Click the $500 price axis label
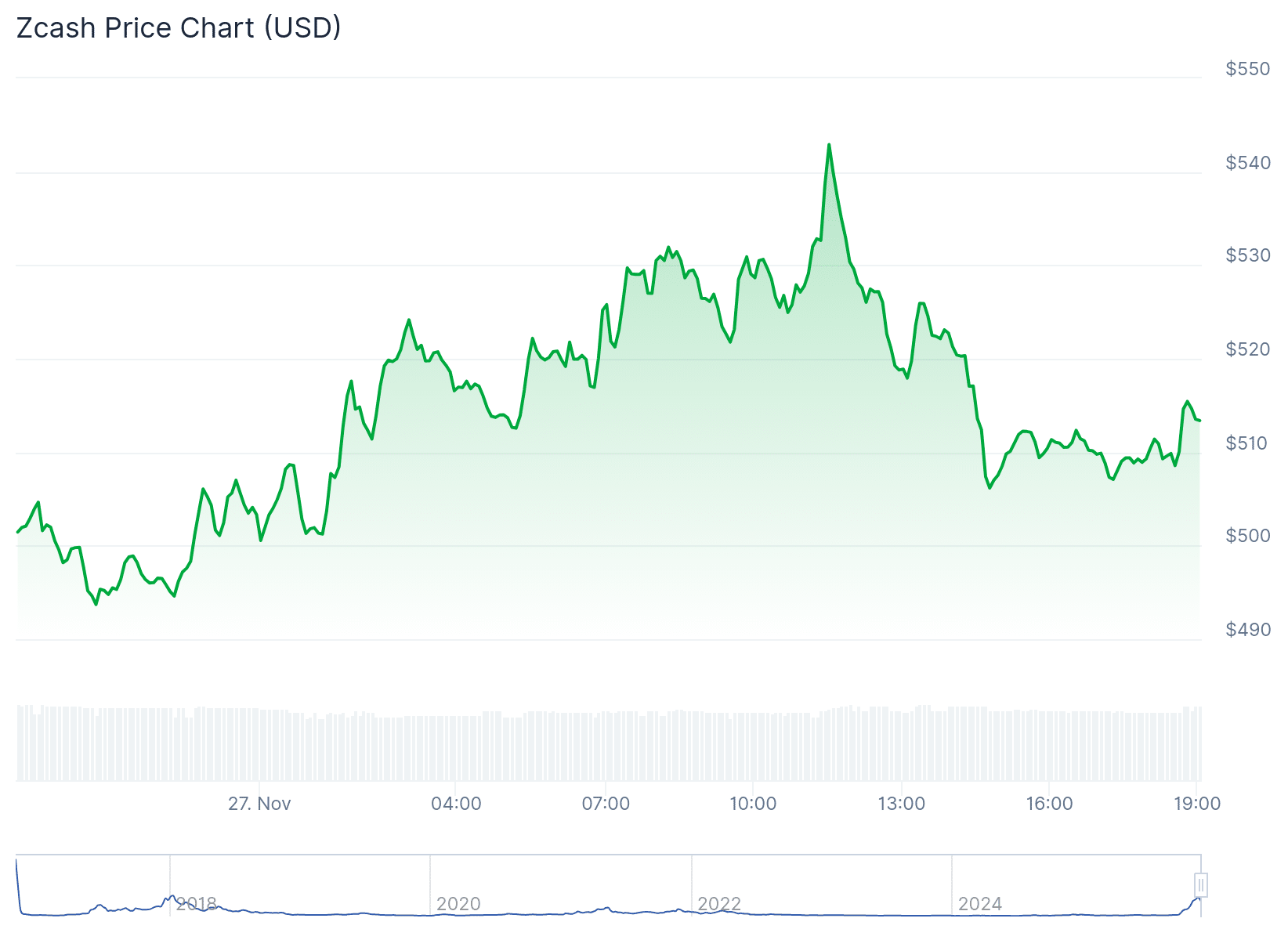The image size is (1288, 940). click(x=1248, y=536)
